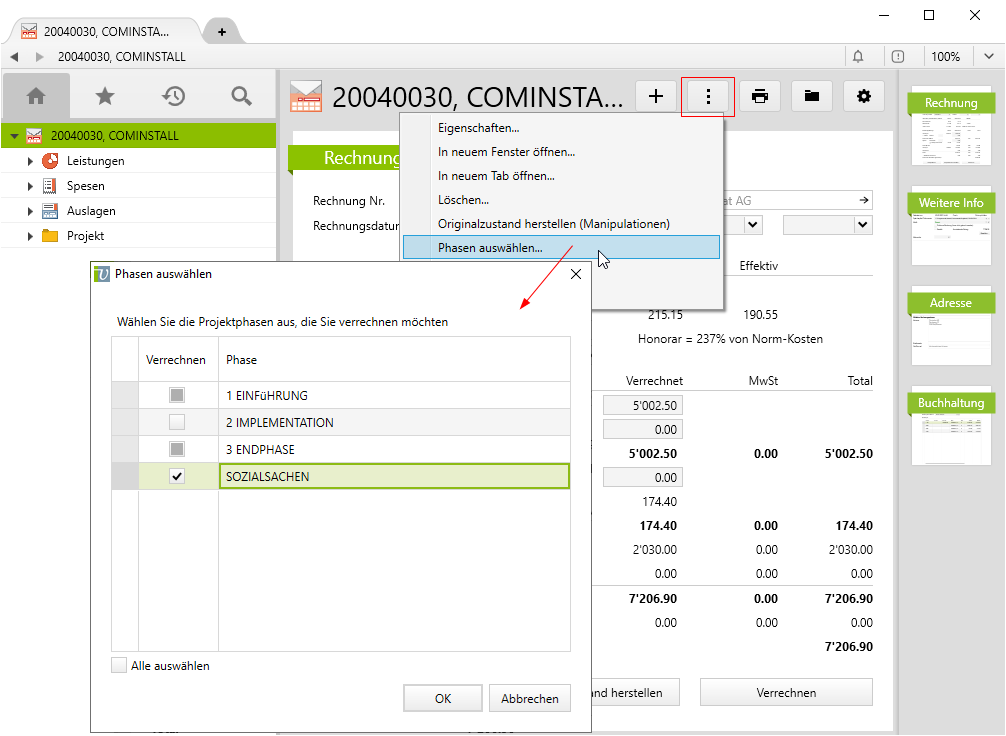Viewport: 1006px width, 736px height.
Task: Uncheck the SOZIALSACHEN phase checkbox
Action: point(177,477)
